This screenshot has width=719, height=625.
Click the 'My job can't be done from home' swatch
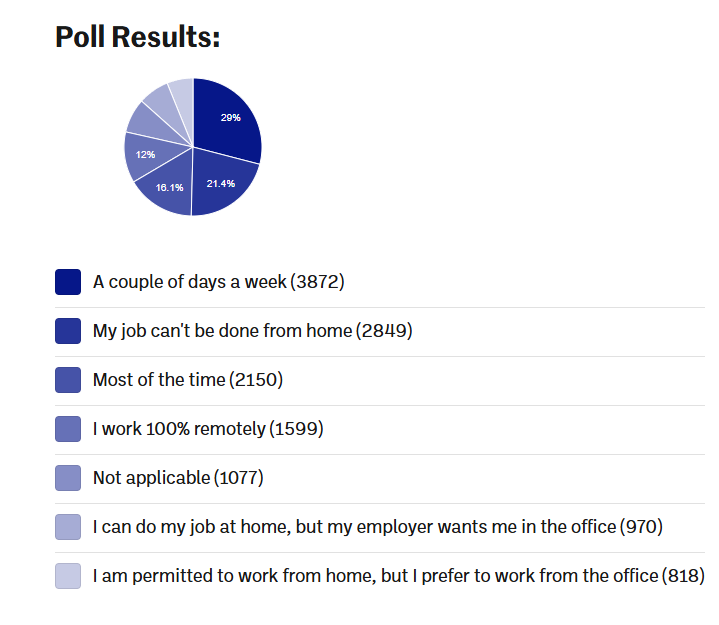pos(68,331)
